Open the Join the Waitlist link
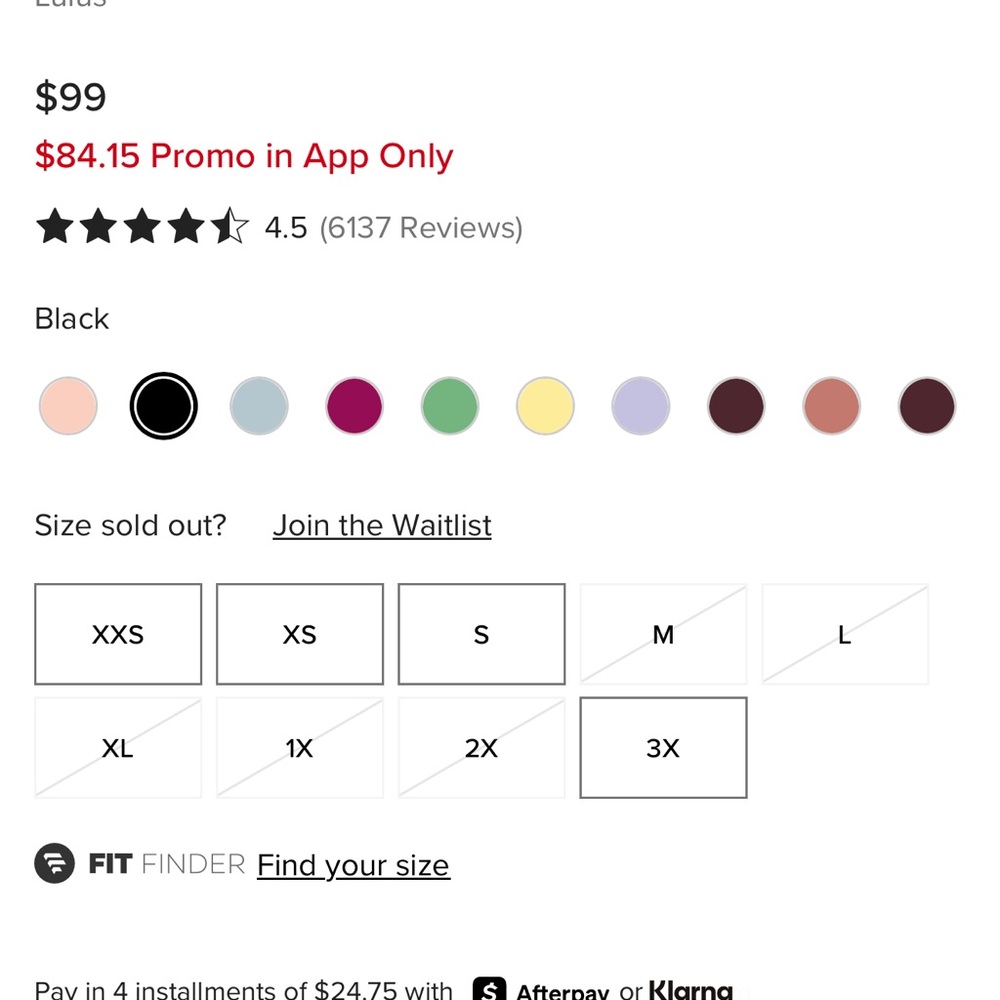 tap(382, 526)
